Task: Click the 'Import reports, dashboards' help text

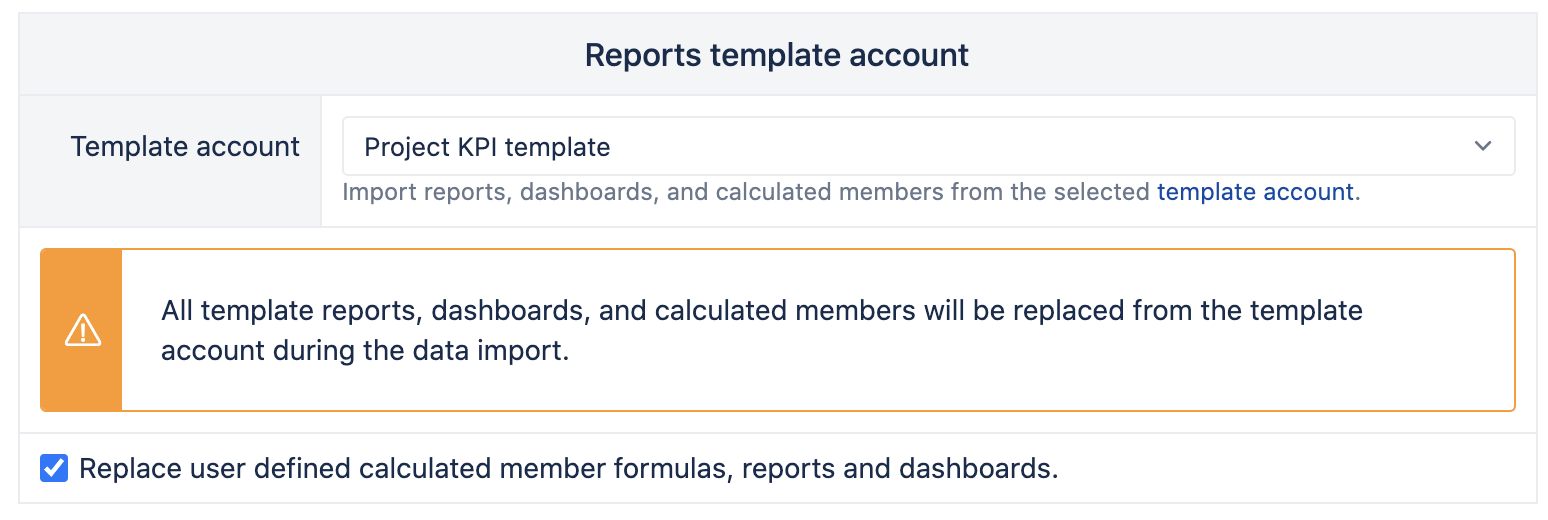Action: 851,192
